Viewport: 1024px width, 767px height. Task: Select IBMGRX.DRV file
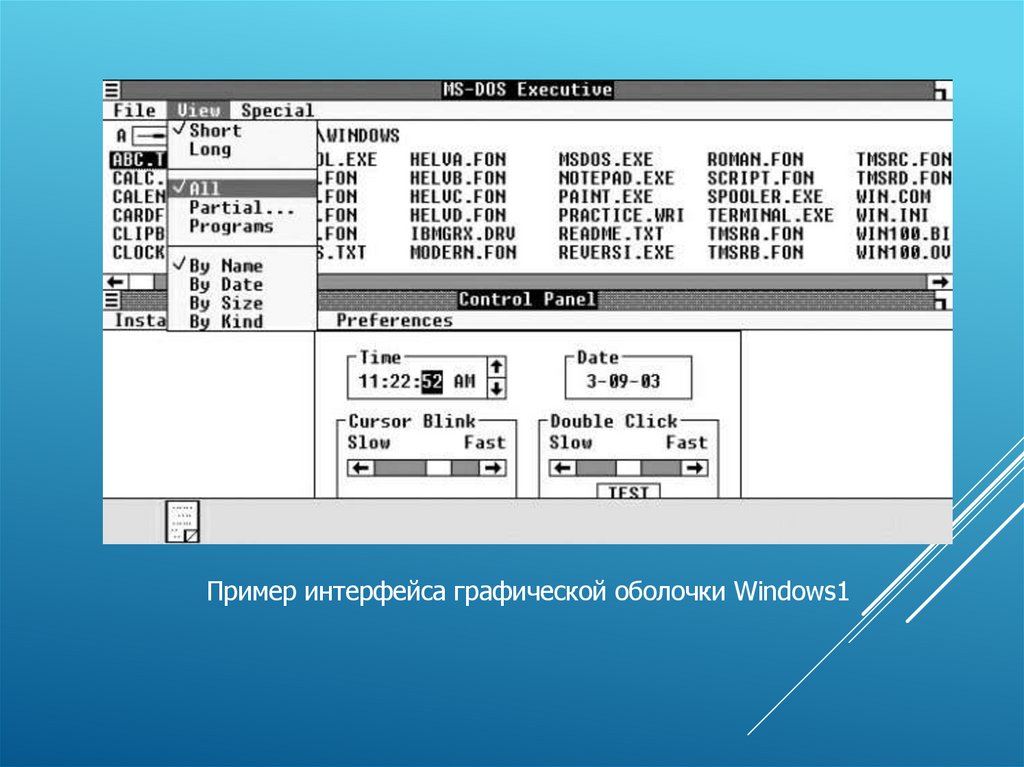463,234
